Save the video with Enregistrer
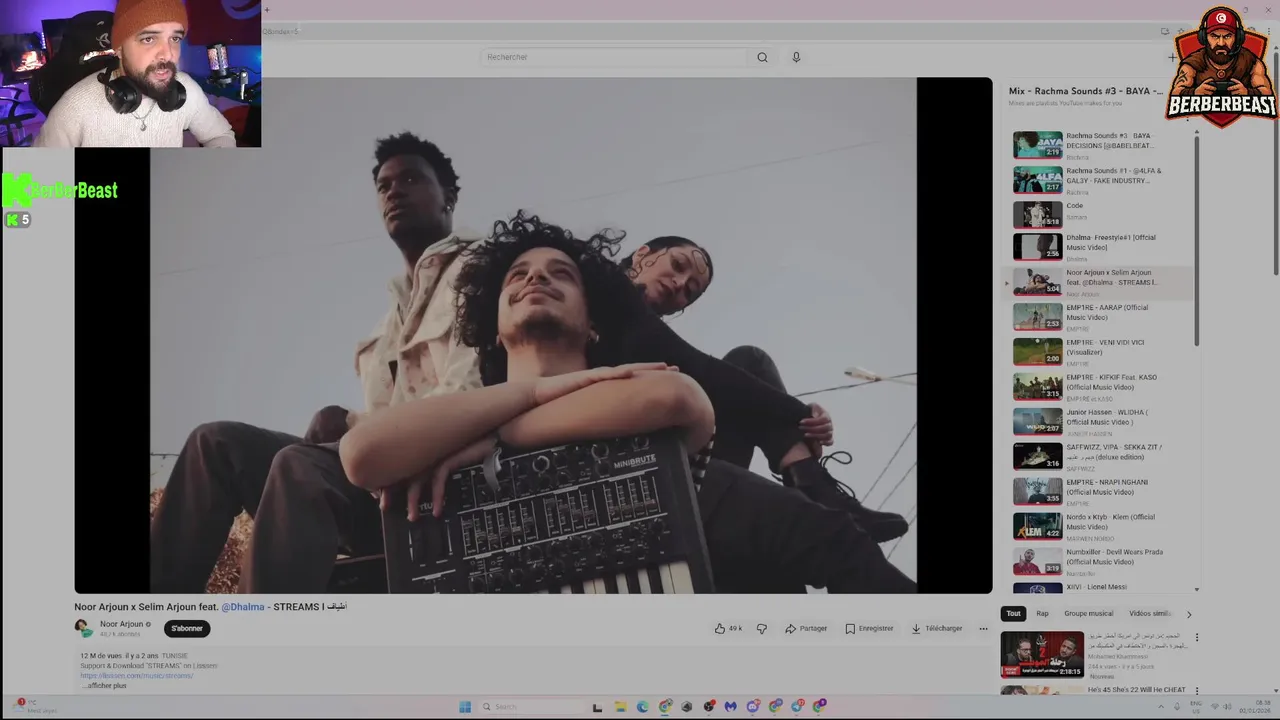This screenshot has width=1280, height=720. [869, 628]
